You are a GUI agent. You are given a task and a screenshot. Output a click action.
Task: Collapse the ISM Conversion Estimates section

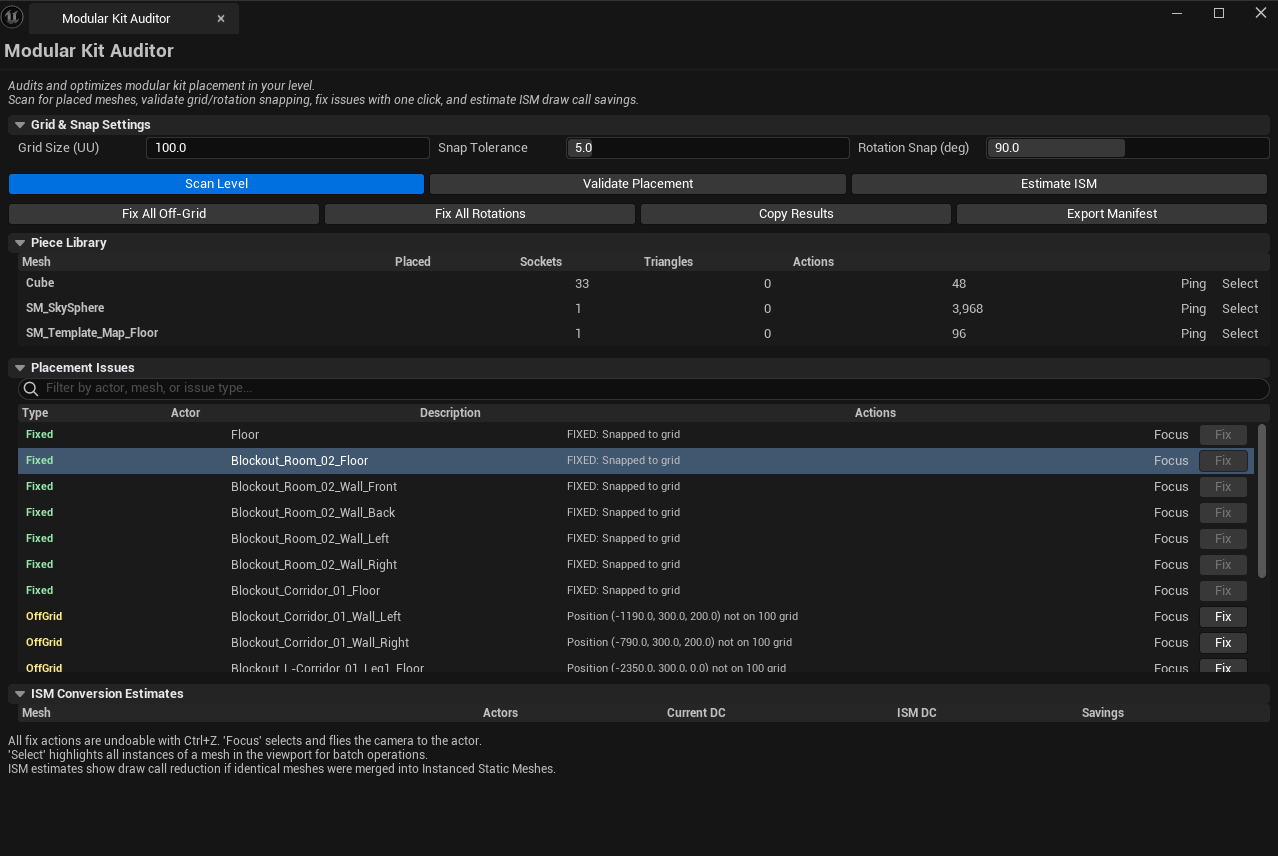coord(20,694)
